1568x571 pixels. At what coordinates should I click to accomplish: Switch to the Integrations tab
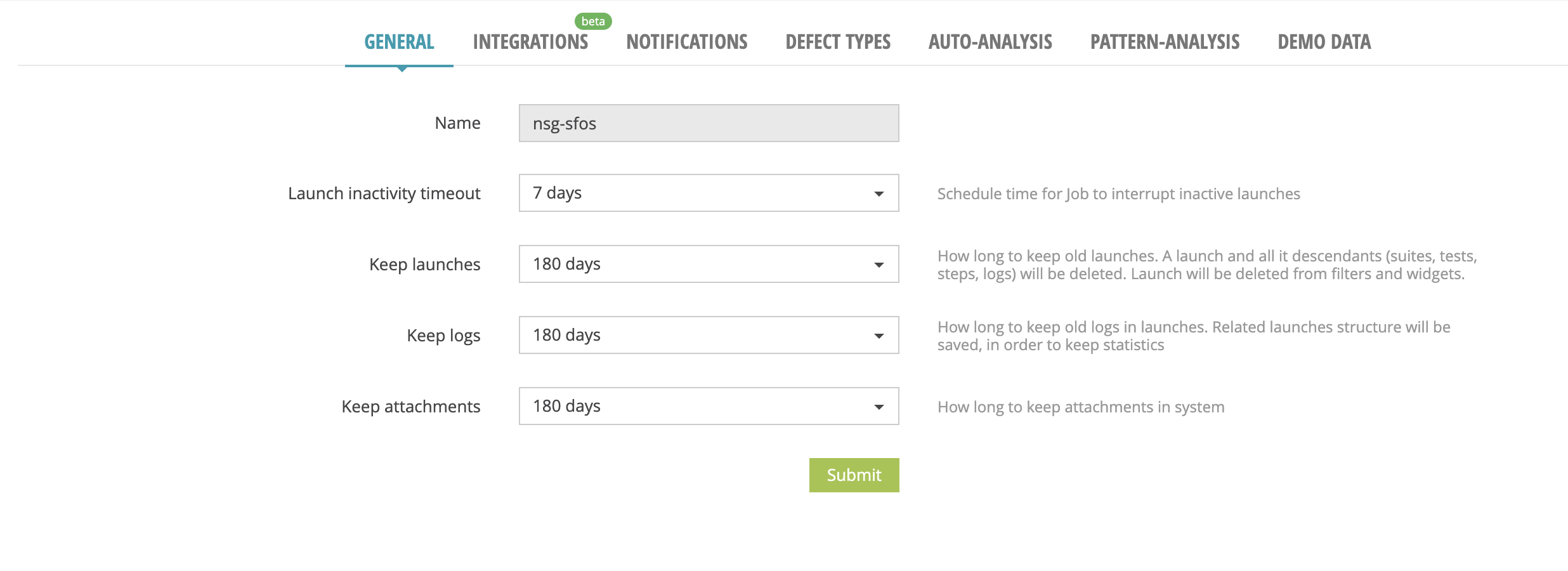coord(530,42)
